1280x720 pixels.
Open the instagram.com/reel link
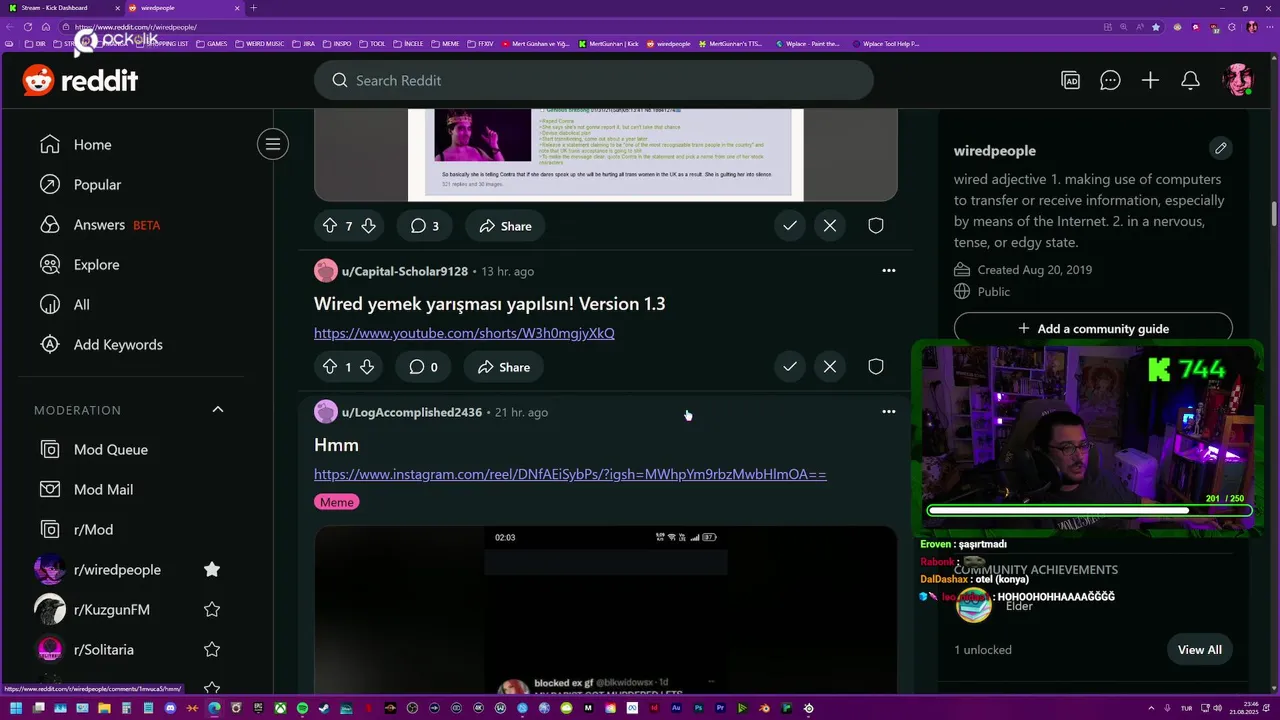570,474
